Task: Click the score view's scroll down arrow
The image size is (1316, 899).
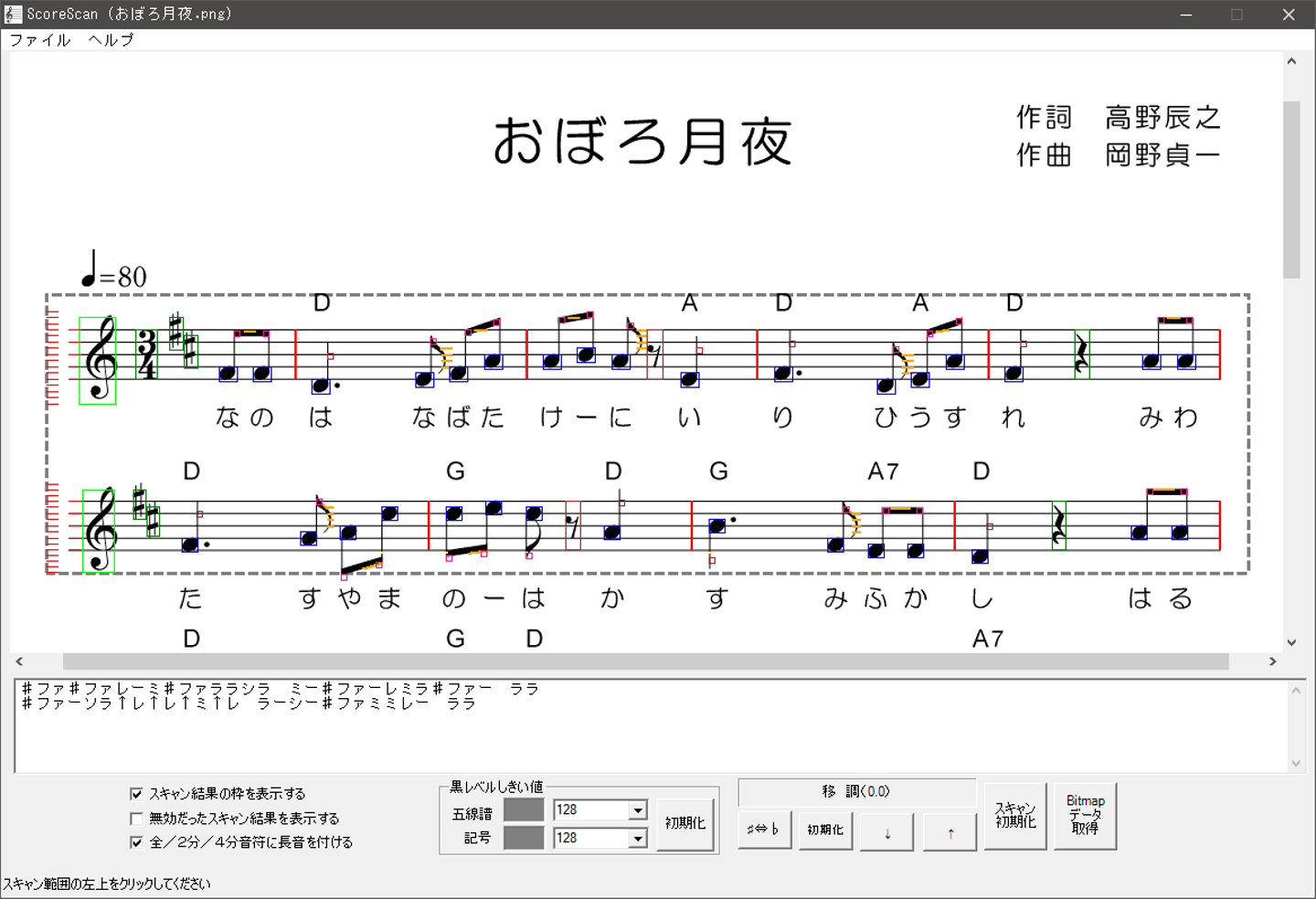Action: click(1291, 642)
